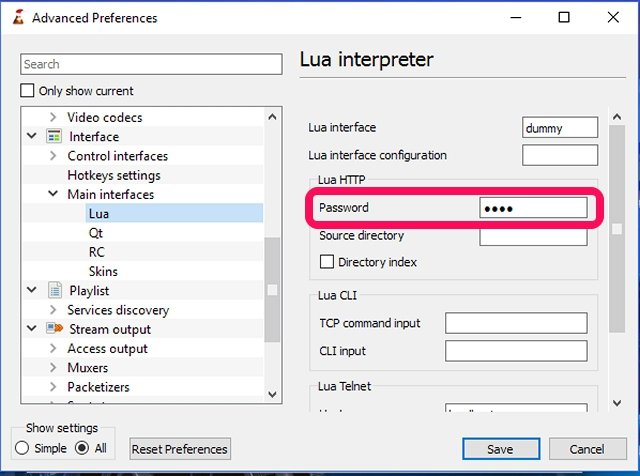Select the All settings radio button
This screenshot has height=476, width=640.
pyautogui.click(x=83, y=449)
